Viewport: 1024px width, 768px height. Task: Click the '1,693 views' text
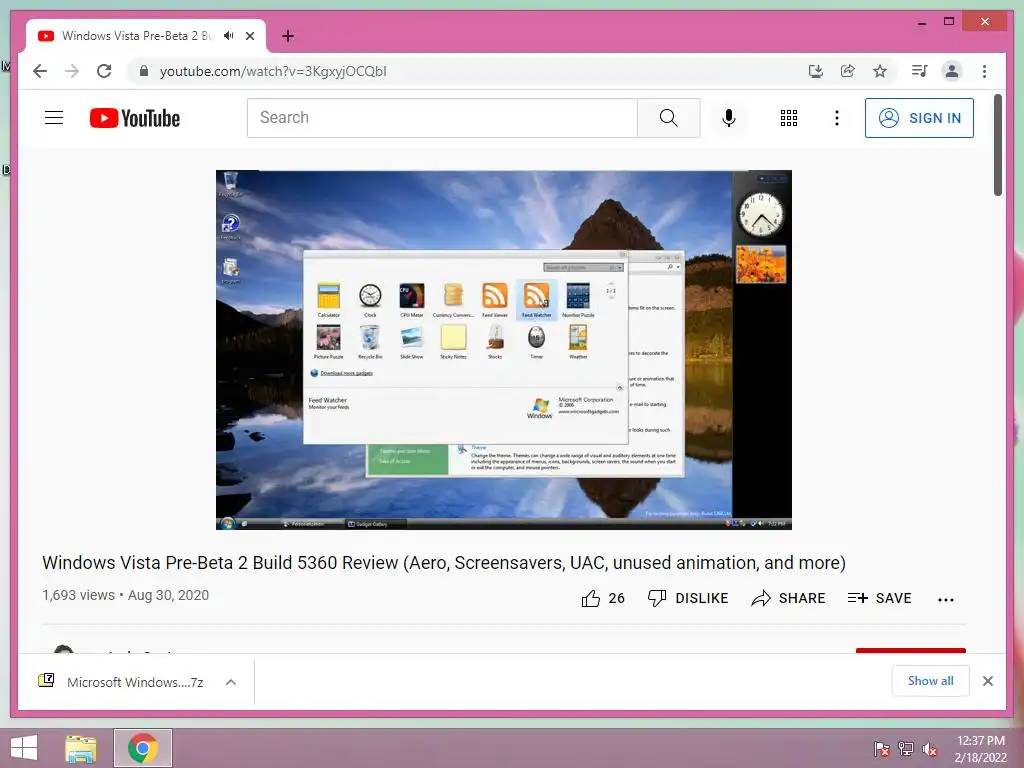(78, 595)
